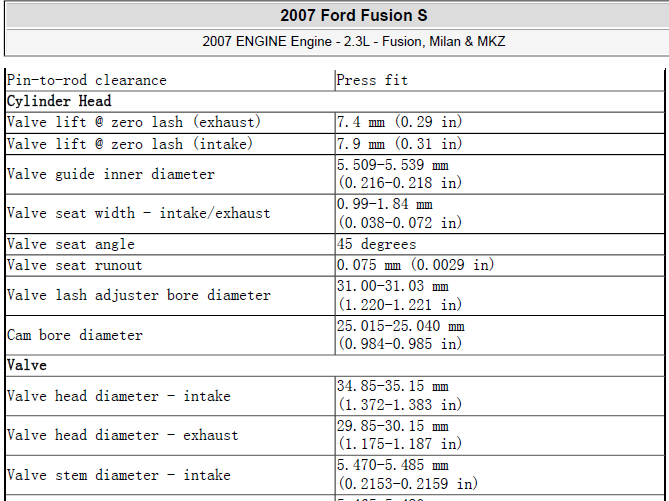Select Valve lash adjuster bore diameter label
This screenshot has width=669, height=501.
pos(139,295)
